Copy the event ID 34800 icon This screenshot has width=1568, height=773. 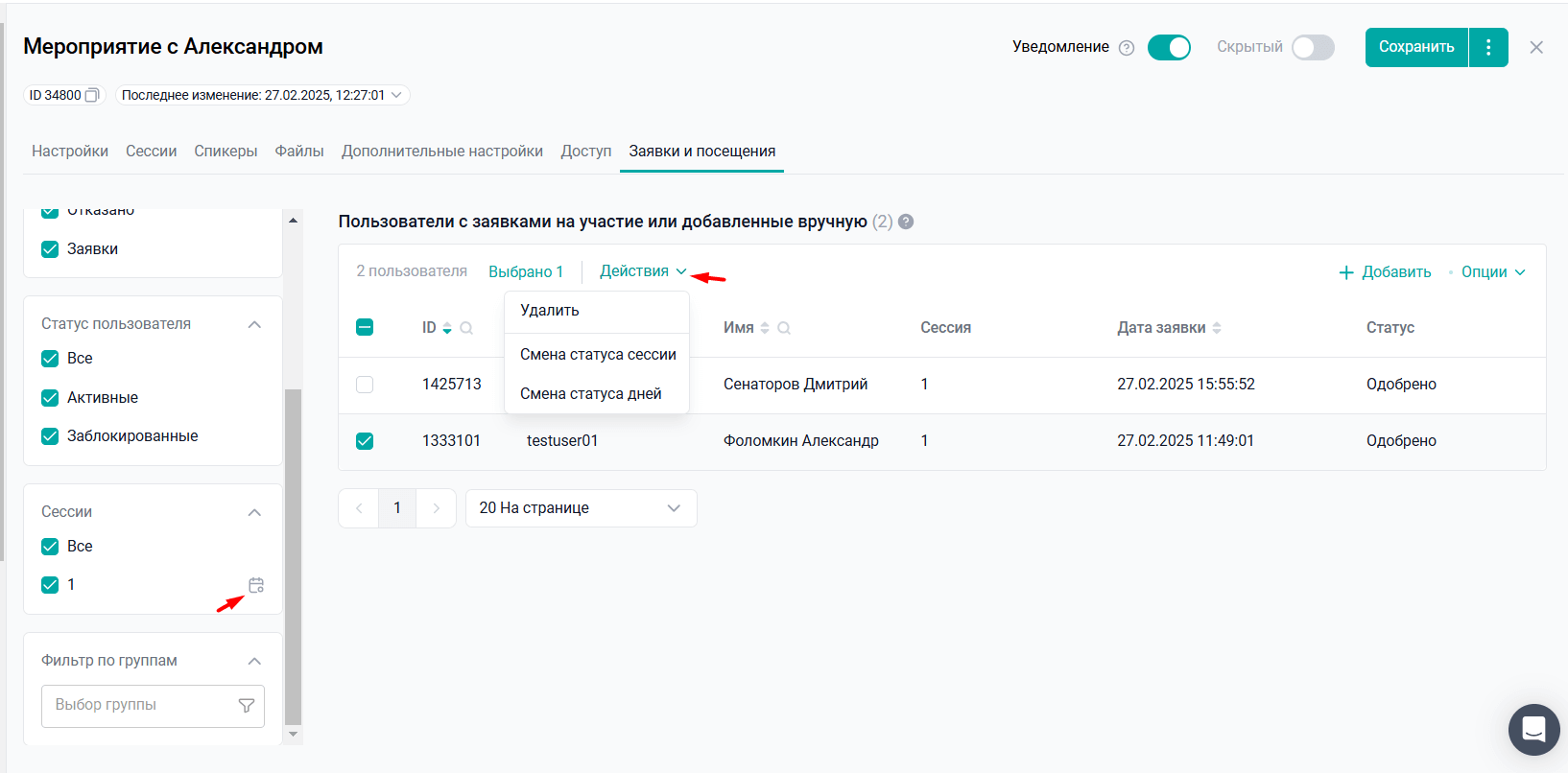coord(92,95)
